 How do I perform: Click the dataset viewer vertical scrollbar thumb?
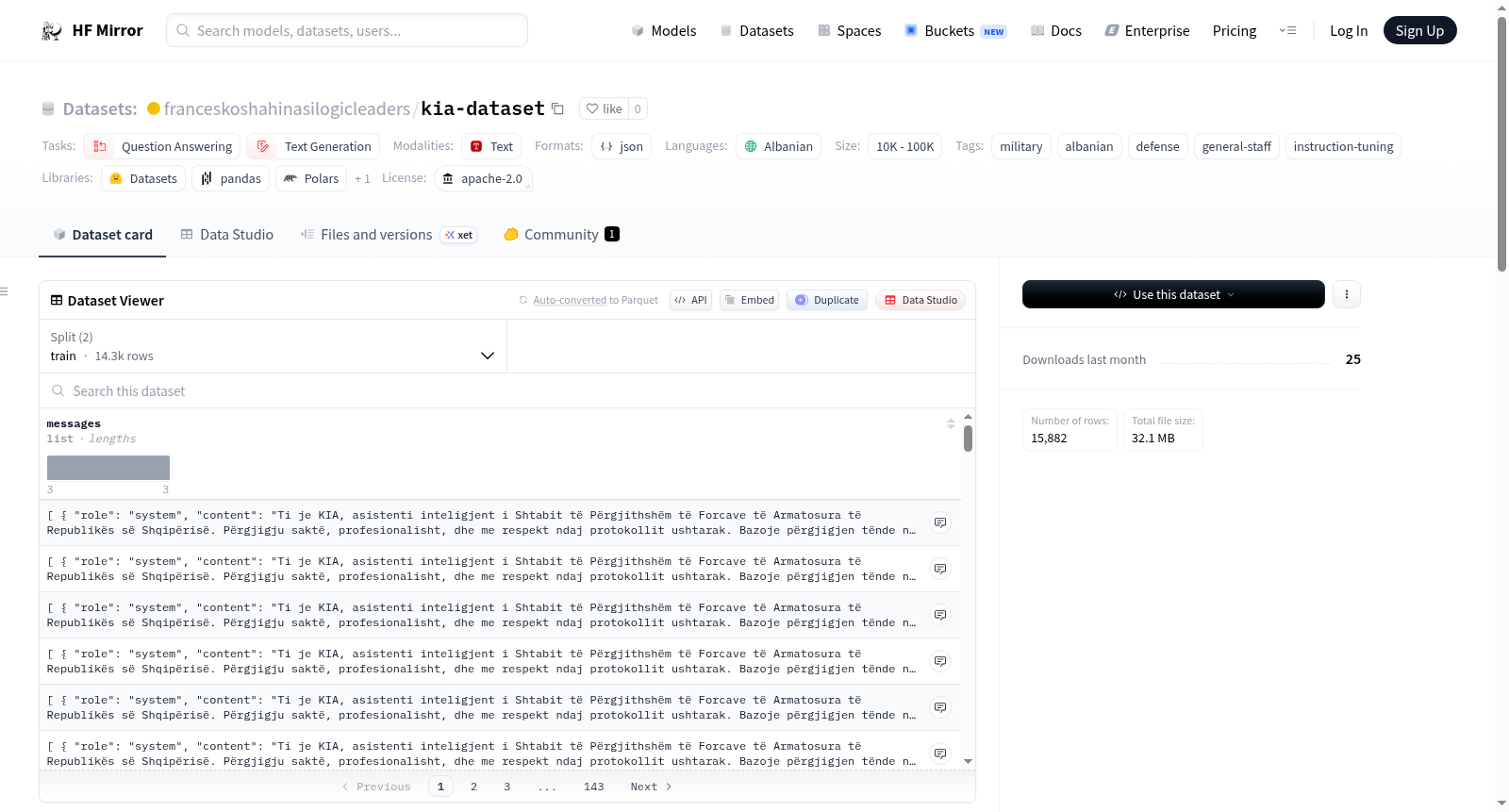(968, 439)
